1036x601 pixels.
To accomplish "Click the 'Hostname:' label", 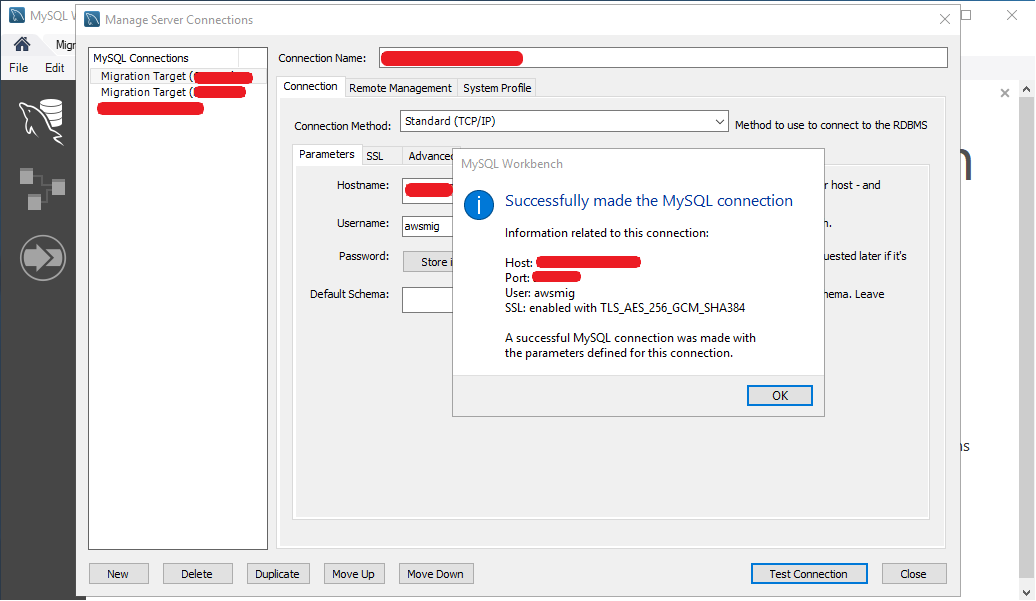I will click(363, 186).
